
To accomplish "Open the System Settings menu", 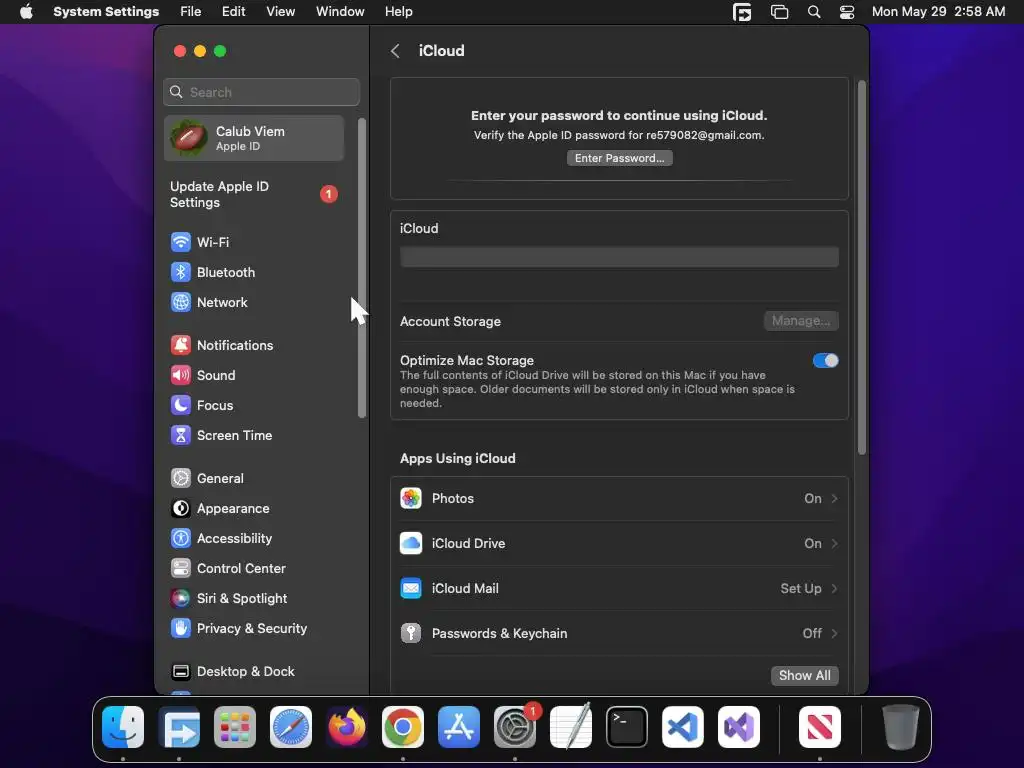I will (106, 12).
